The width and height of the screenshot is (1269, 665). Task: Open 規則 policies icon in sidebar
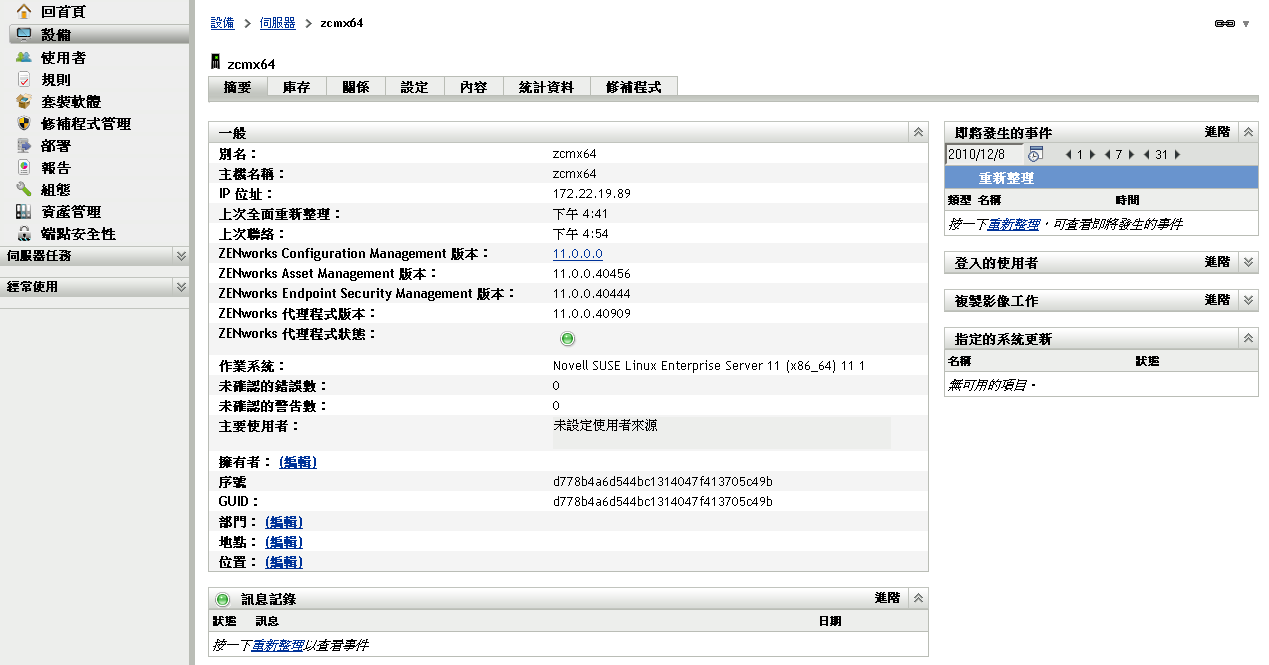[x=24, y=80]
